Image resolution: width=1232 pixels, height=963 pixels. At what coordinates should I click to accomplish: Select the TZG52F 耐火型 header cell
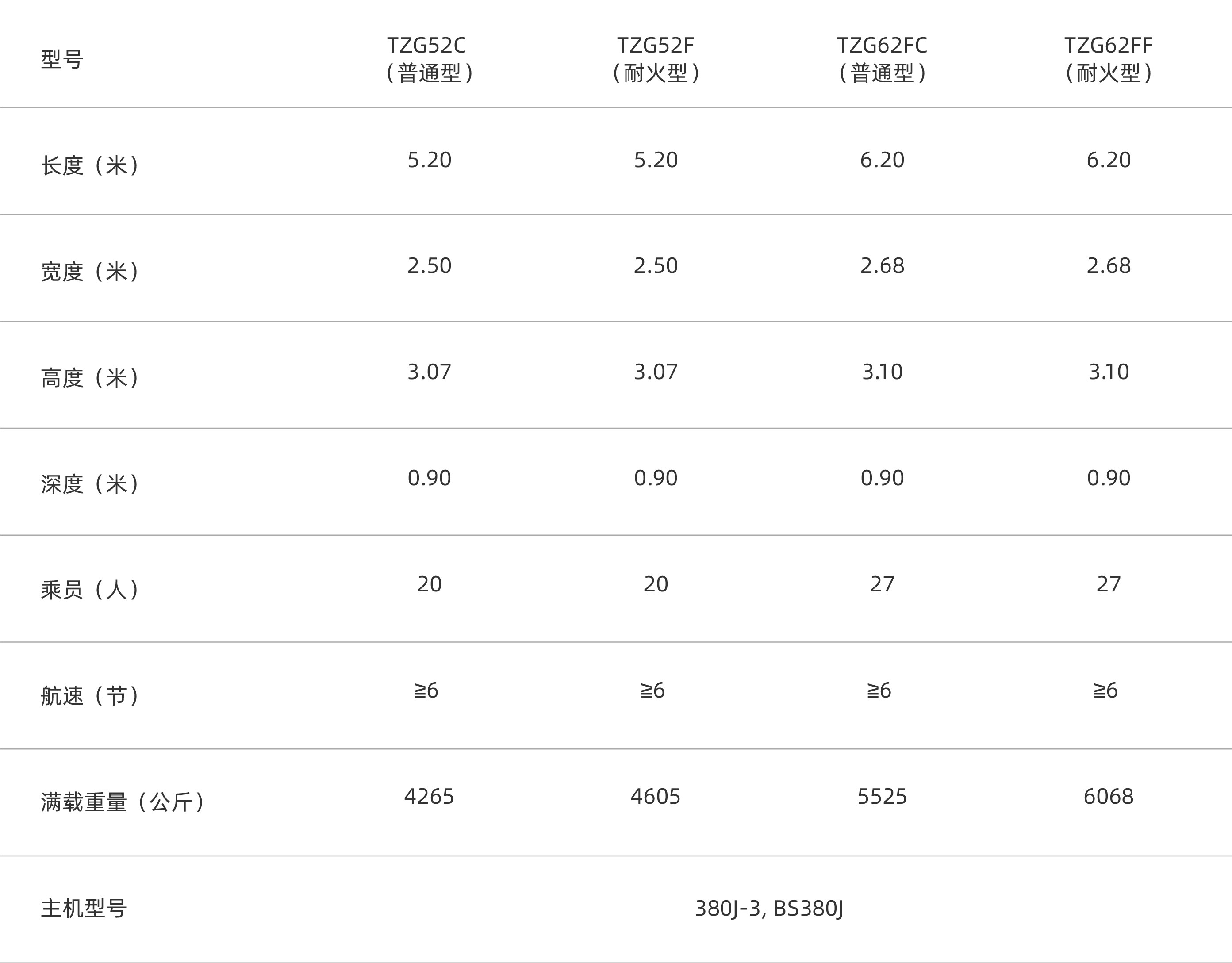[x=656, y=59]
